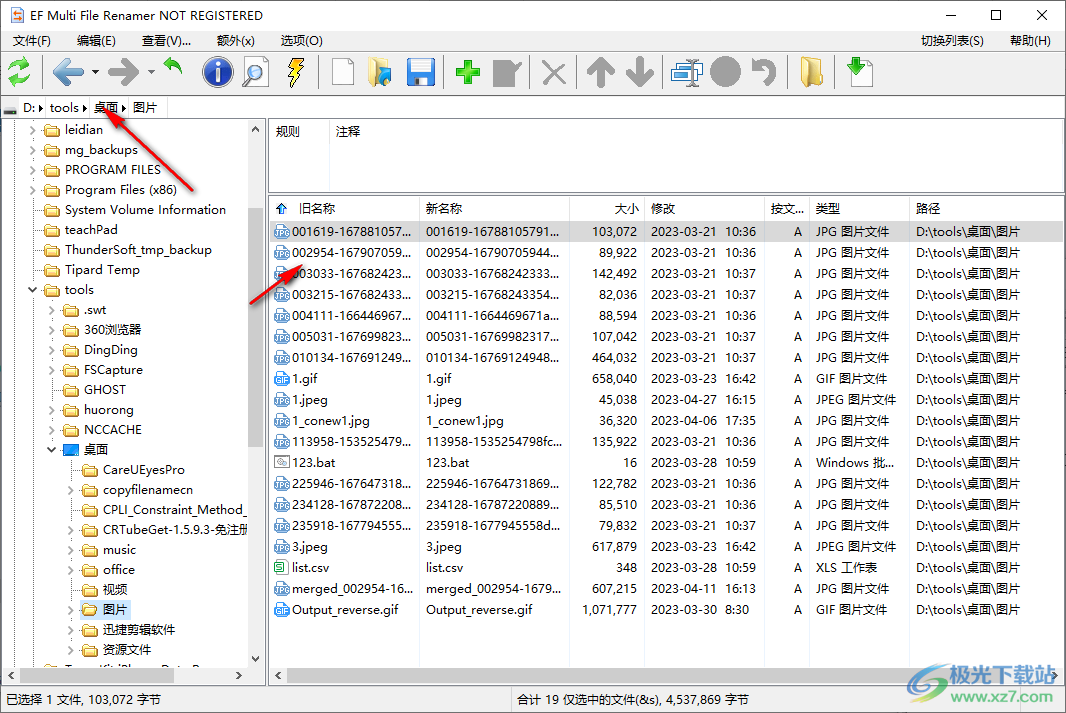Open the blue info icon
Viewport: 1066px width, 713px height.
pos(218,72)
